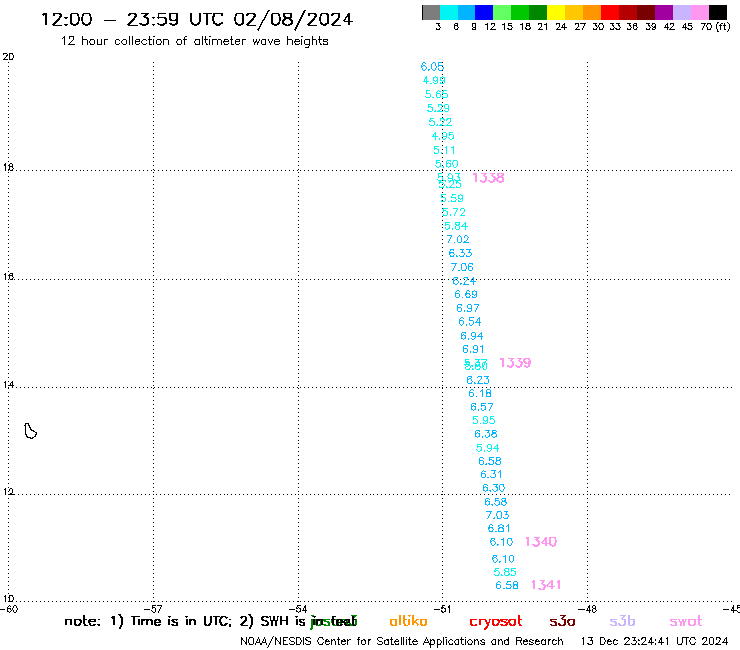This screenshot has width=740, height=650.
Task: Select the wave height value 7.03
Action: click(497, 515)
